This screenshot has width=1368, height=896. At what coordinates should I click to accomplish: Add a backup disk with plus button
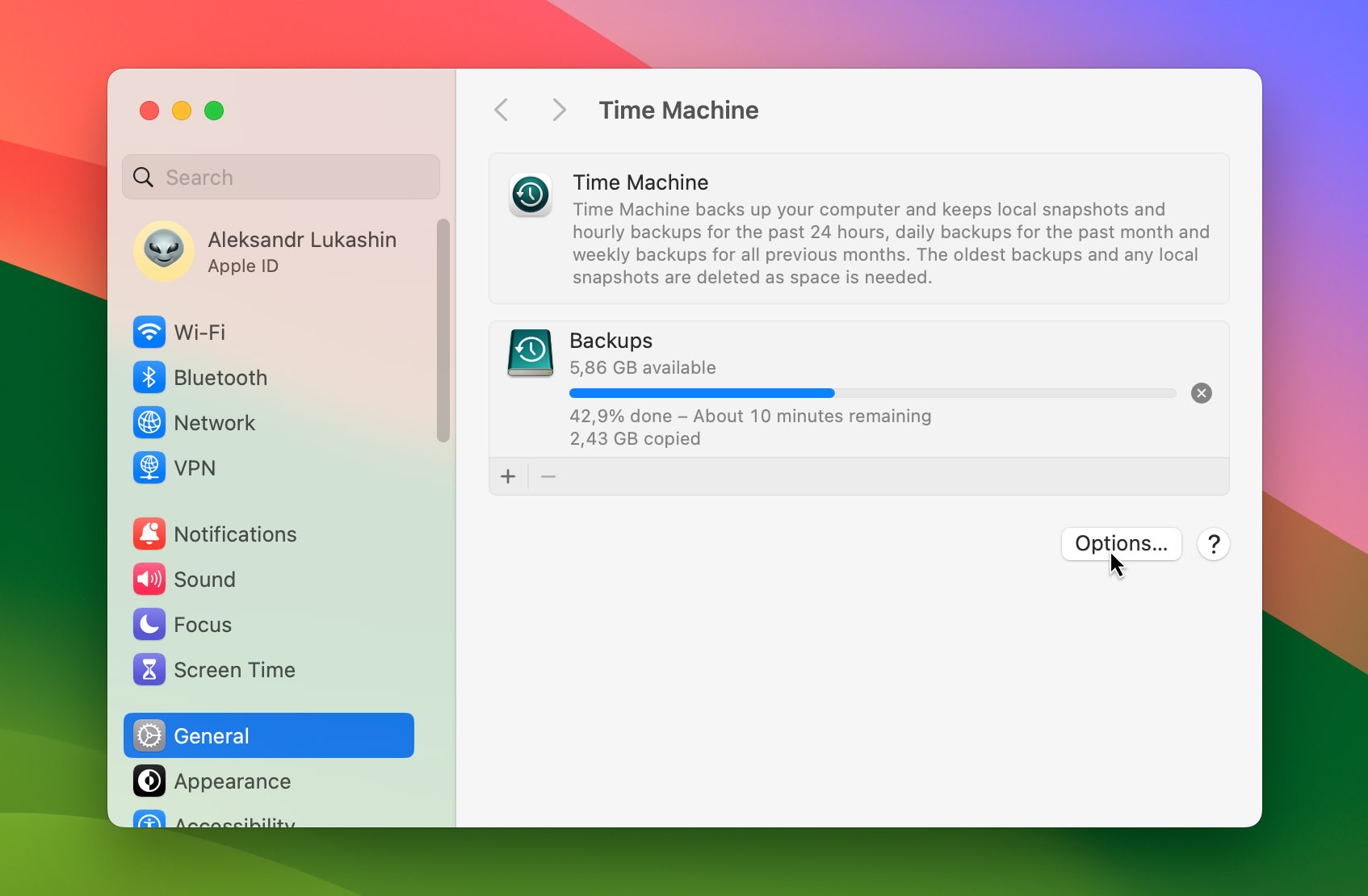coord(508,476)
